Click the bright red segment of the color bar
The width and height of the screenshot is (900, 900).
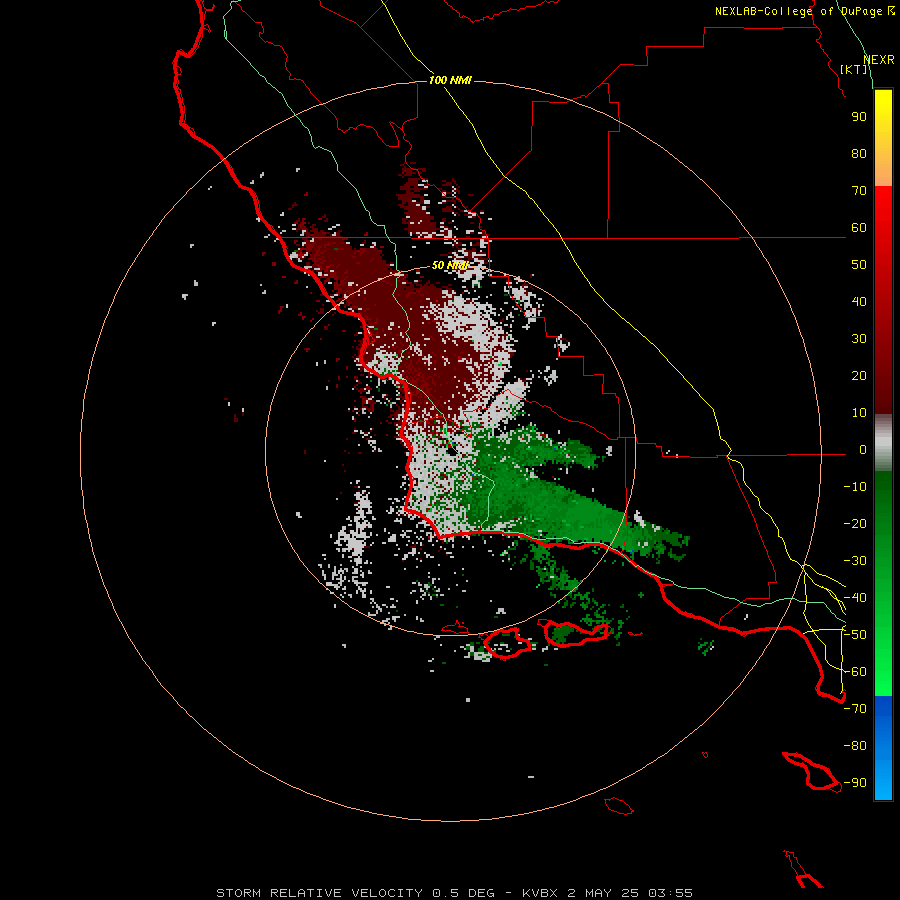coord(883,300)
